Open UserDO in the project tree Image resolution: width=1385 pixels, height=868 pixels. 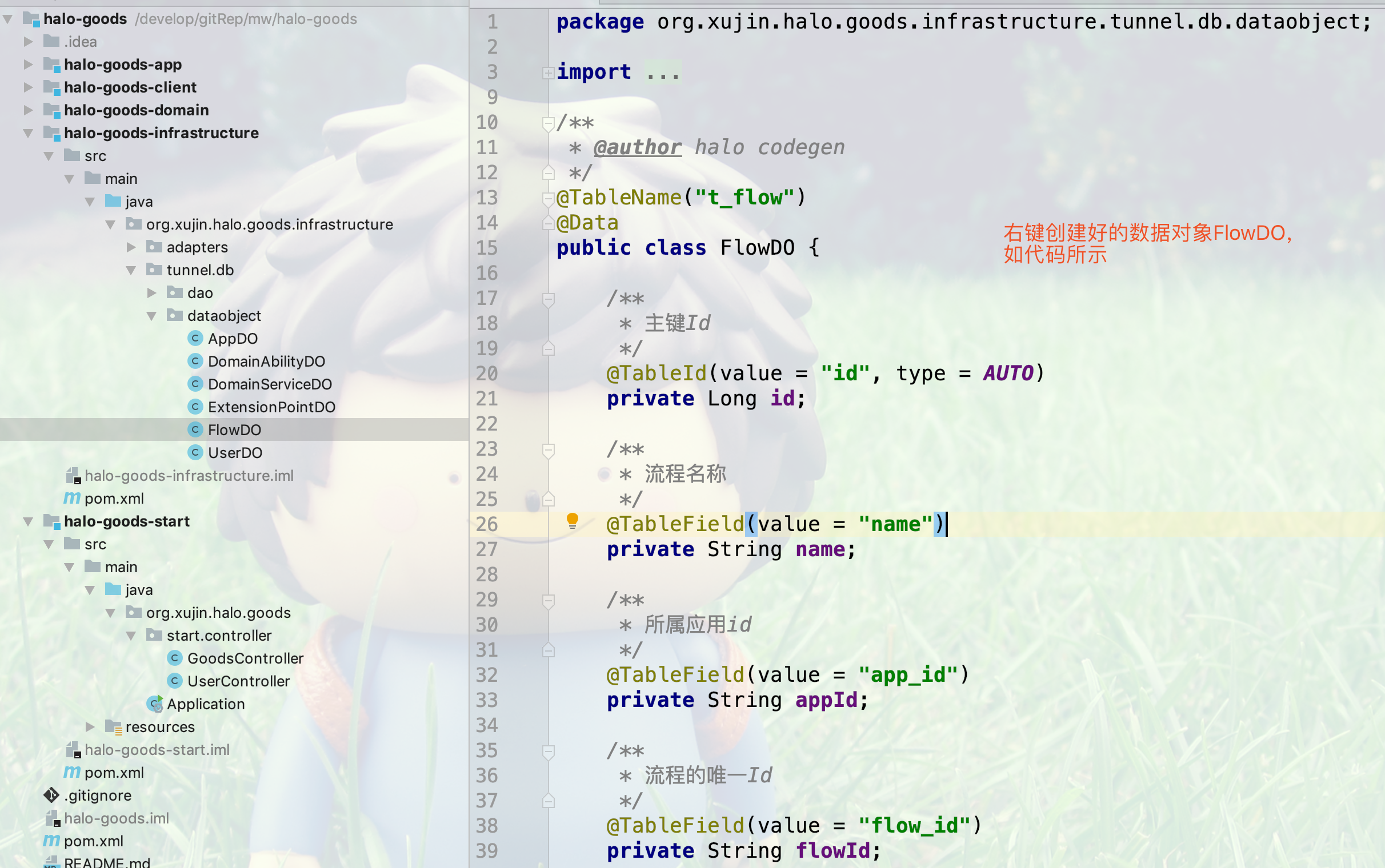235,452
